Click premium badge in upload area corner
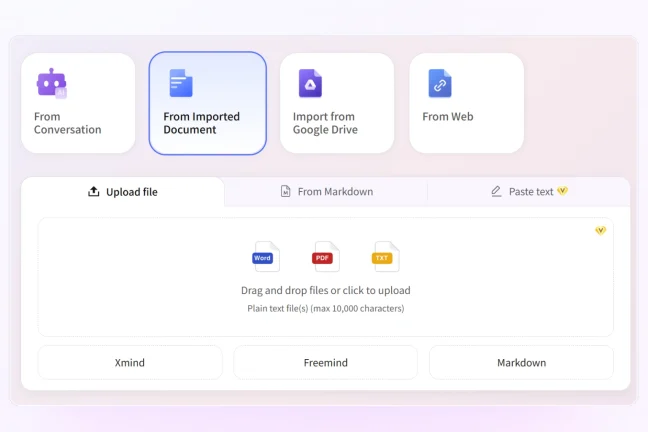648x432 pixels. [x=600, y=230]
